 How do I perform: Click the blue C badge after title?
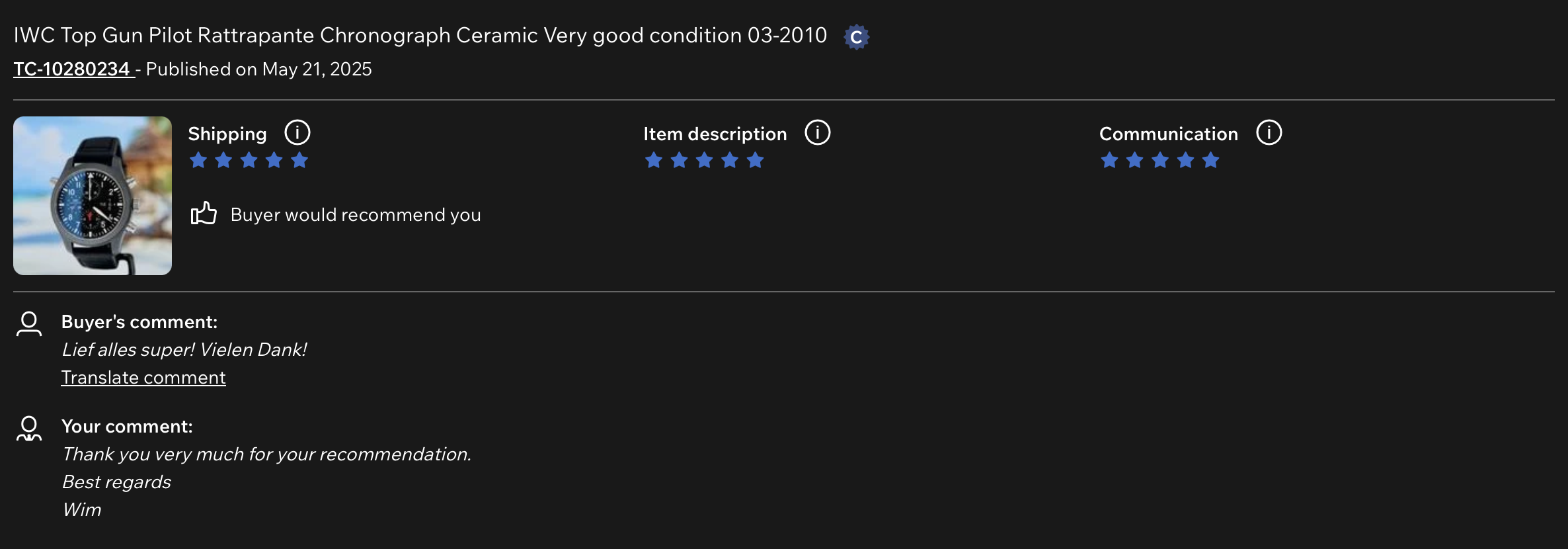(x=856, y=37)
